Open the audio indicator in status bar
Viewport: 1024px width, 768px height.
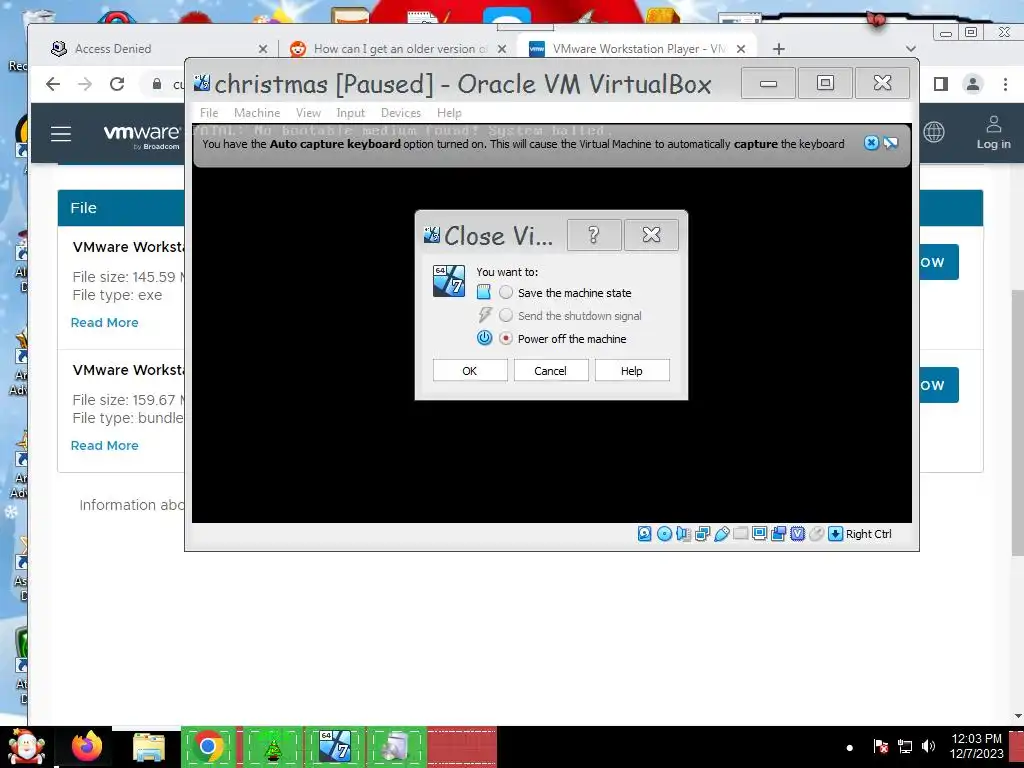tap(683, 534)
